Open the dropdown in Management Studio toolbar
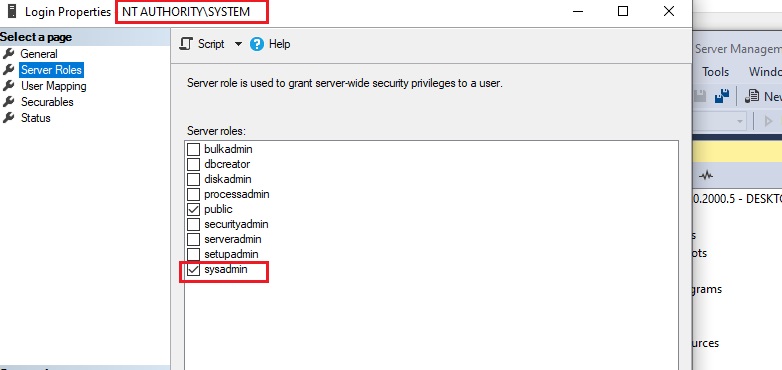Image resolution: width=782 pixels, height=370 pixels. [740, 121]
